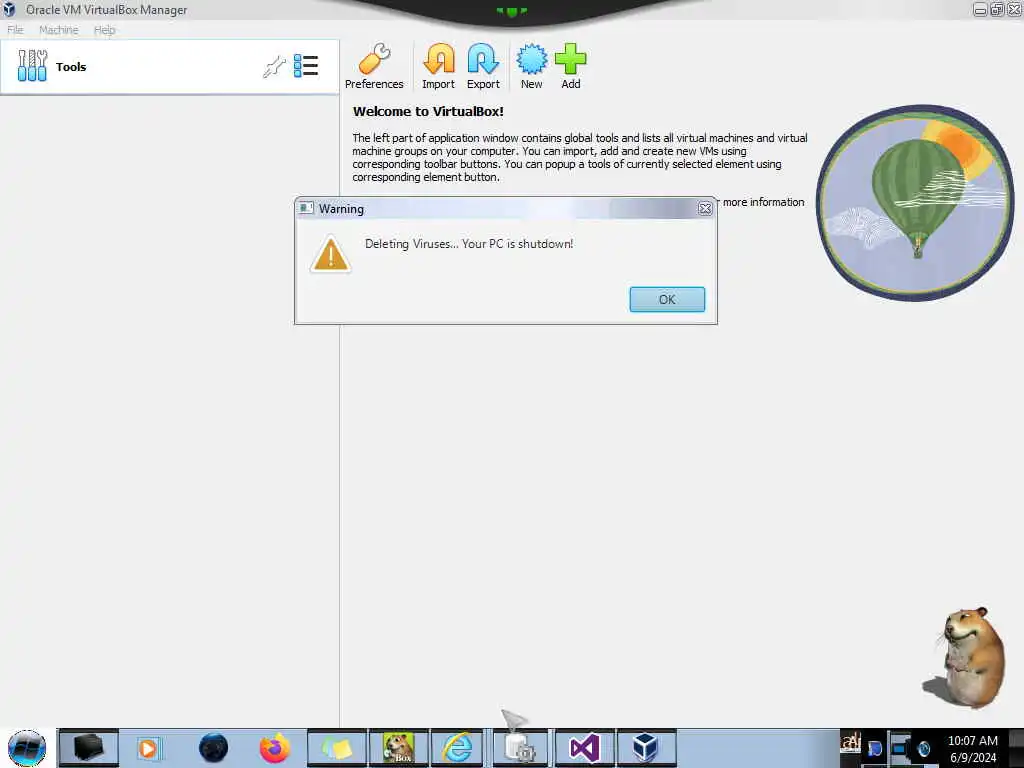The height and width of the screenshot is (768, 1024).
Task: Click the warning triangle icon in dialog
Action: (x=330, y=254)
